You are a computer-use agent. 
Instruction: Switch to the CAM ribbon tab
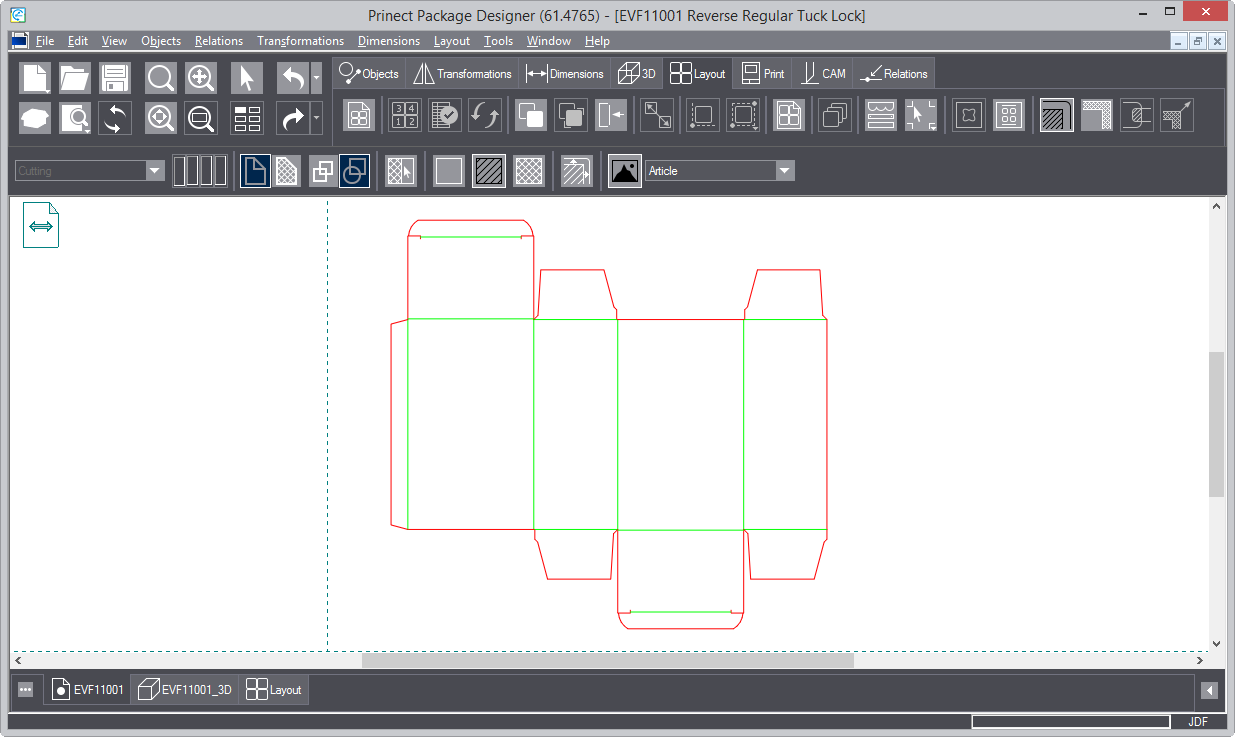pyautogui.click(x=823, y=74)
